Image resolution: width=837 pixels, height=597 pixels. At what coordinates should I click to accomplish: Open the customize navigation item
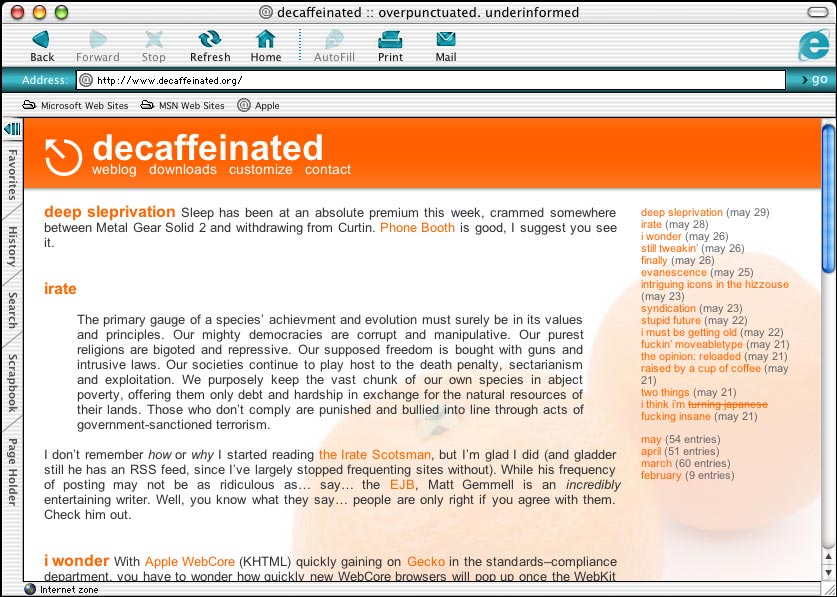[x=260, y=170]
